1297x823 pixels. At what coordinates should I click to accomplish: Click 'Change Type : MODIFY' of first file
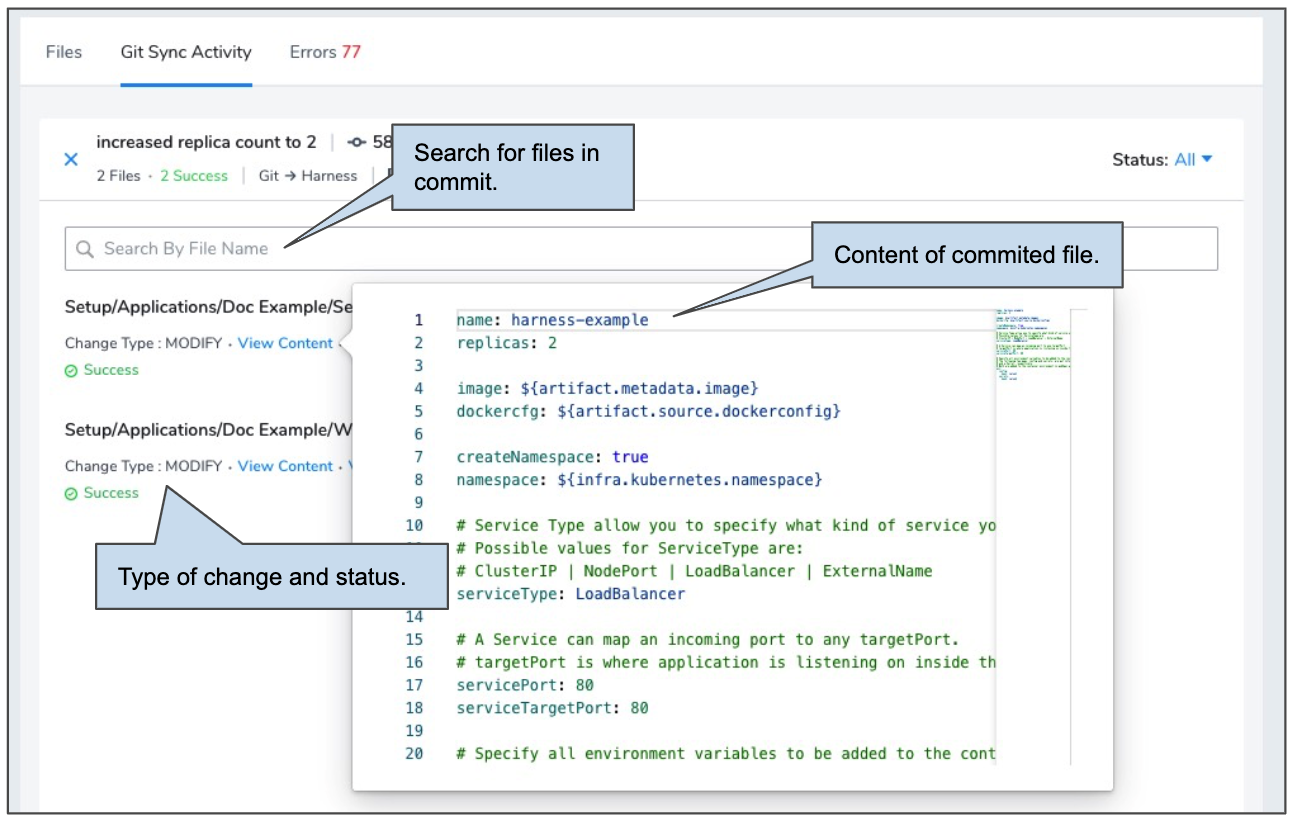143,343
